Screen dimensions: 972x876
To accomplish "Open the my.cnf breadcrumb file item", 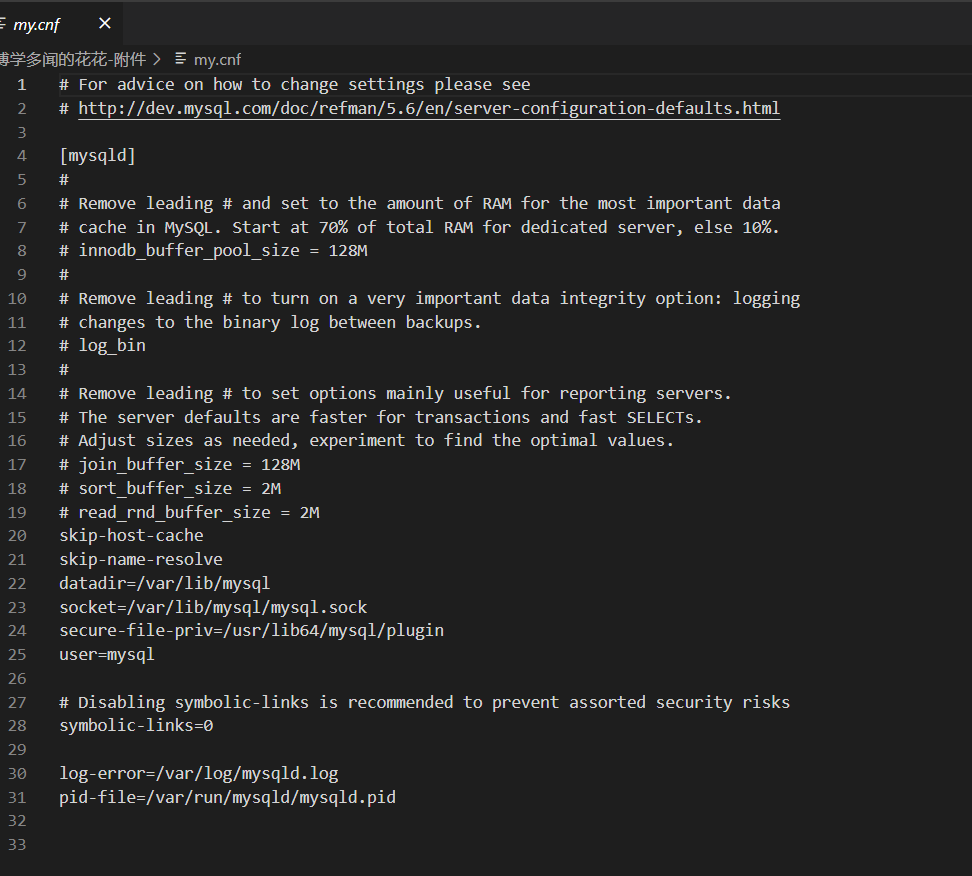I will pyautogui.click(x=217, y=60).
